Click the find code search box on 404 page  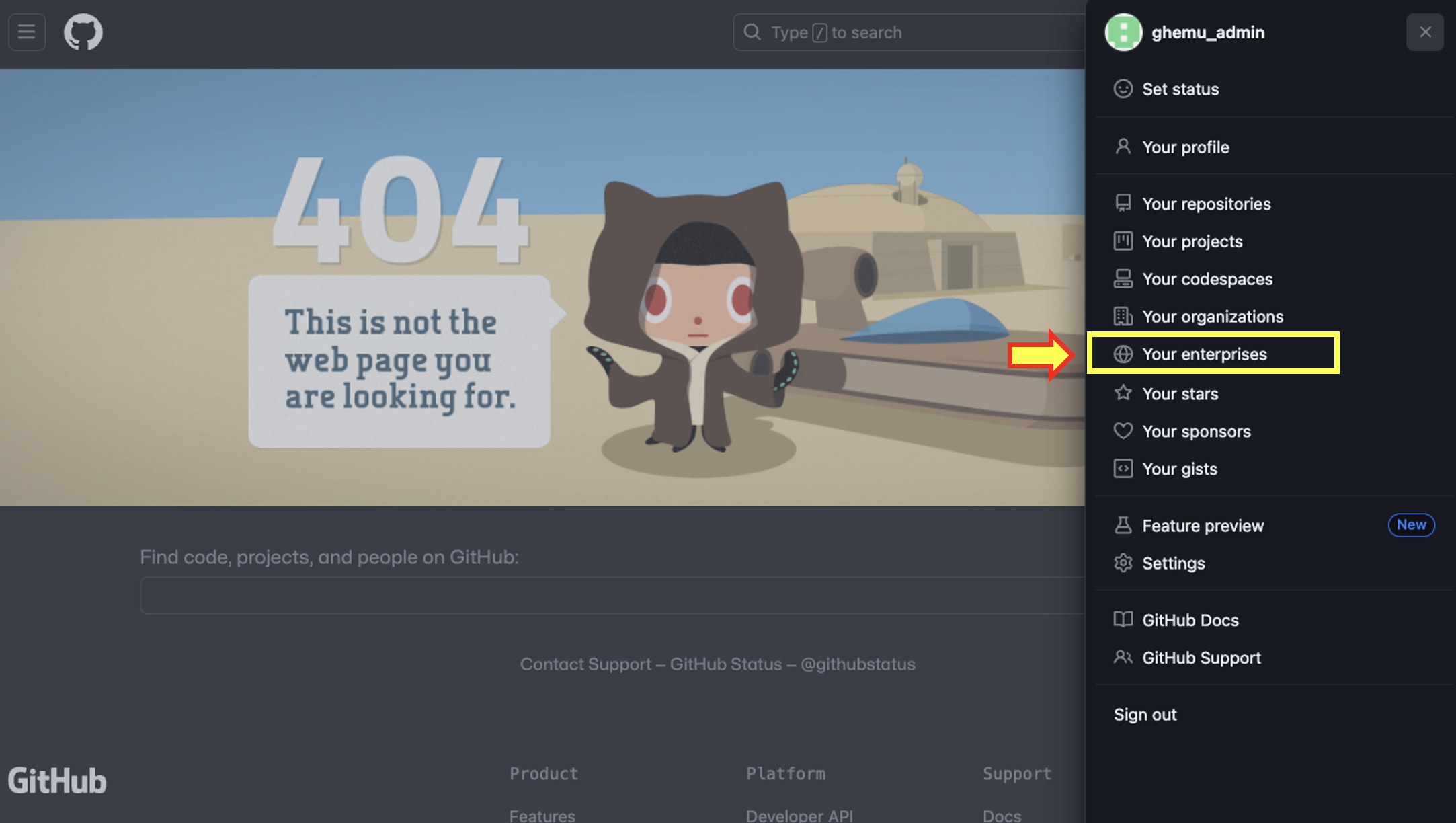pos(612,595)
